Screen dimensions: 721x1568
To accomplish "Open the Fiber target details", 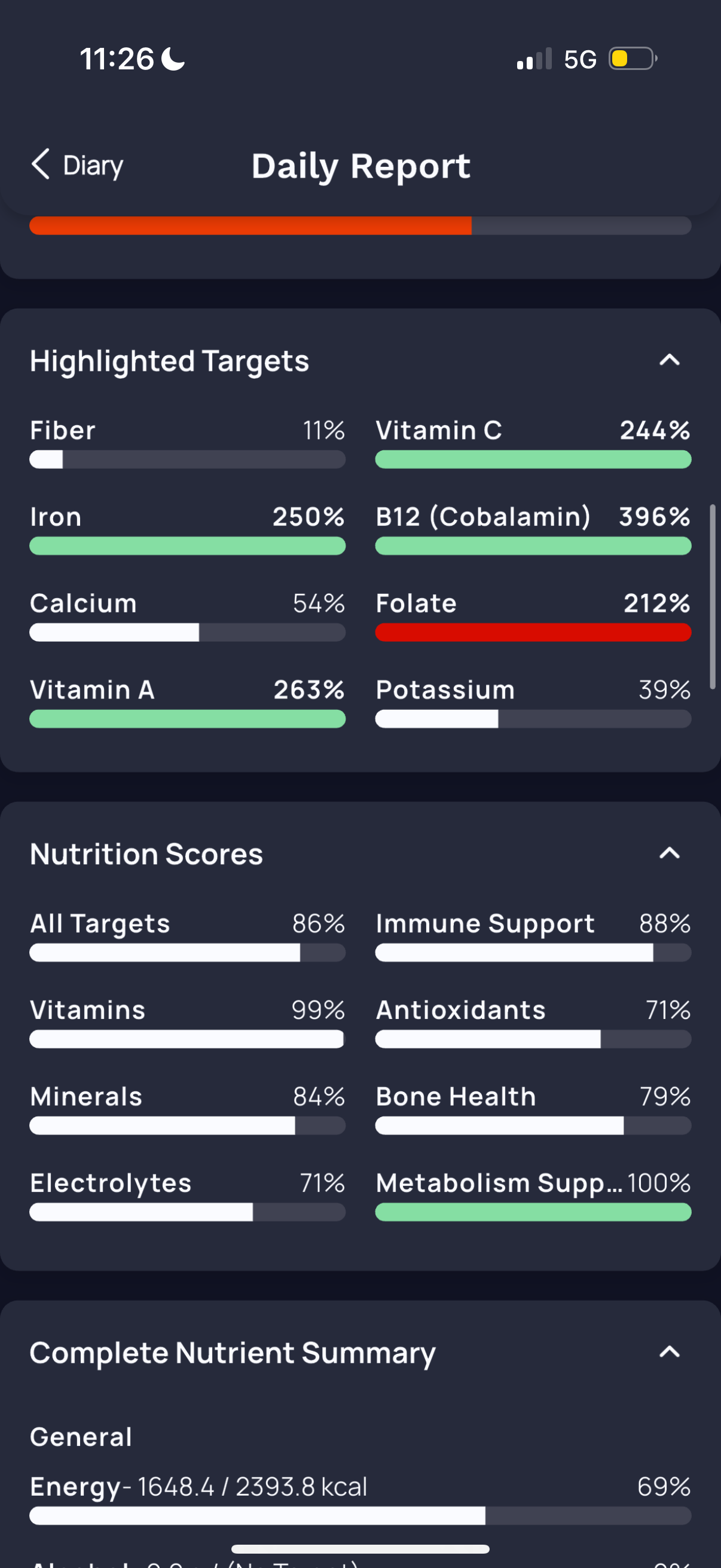I will point(187,443).
